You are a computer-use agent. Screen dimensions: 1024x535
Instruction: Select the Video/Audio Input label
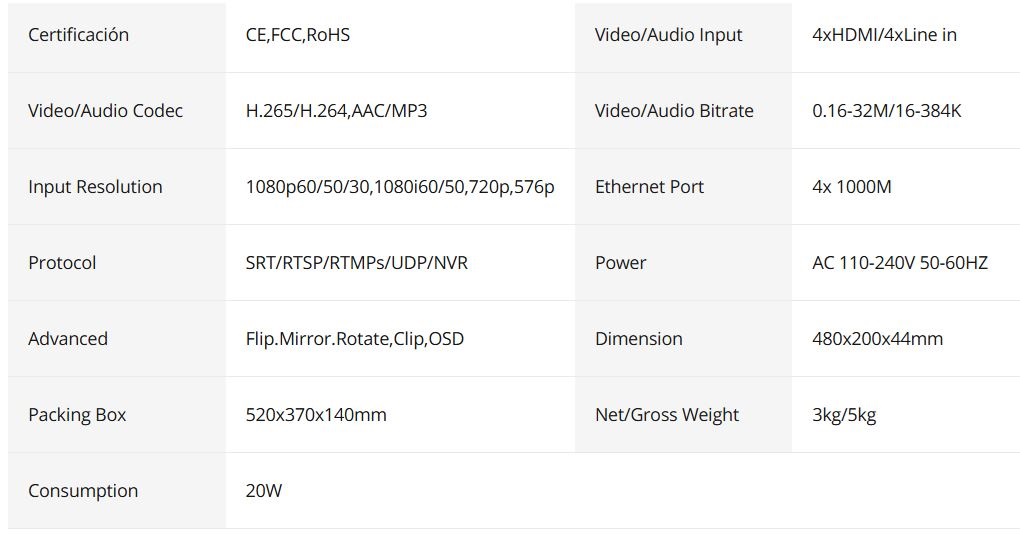coord(669,35)
